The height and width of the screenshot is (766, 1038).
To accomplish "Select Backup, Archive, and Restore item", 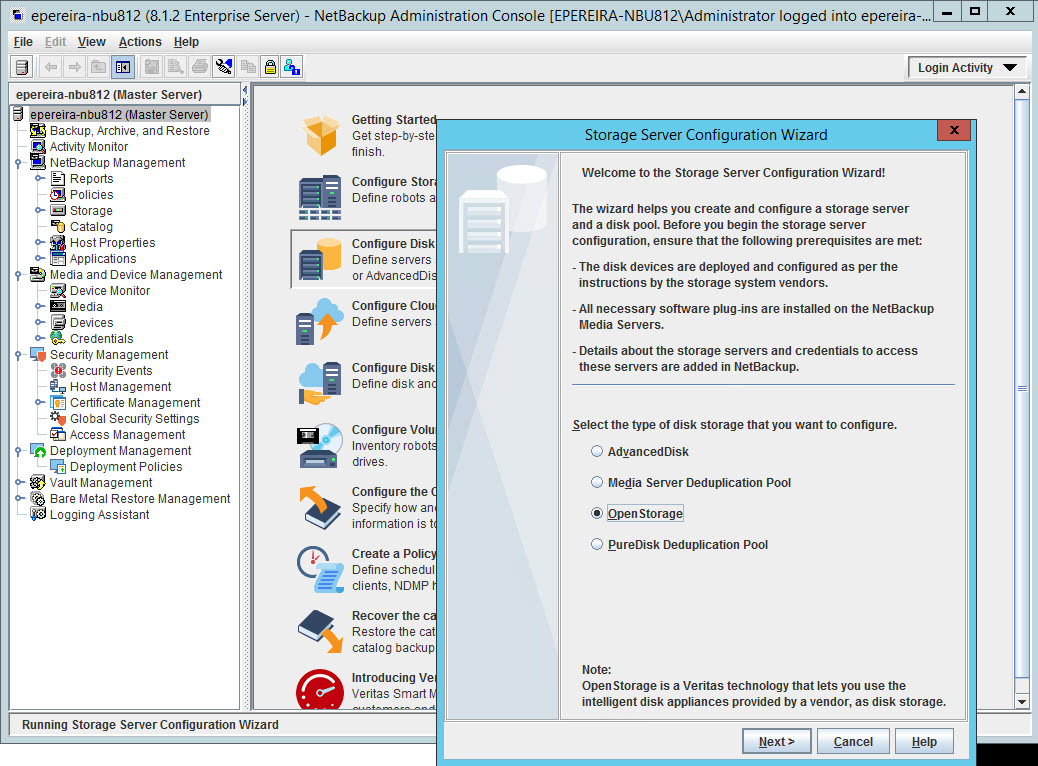I will (130, 131).
